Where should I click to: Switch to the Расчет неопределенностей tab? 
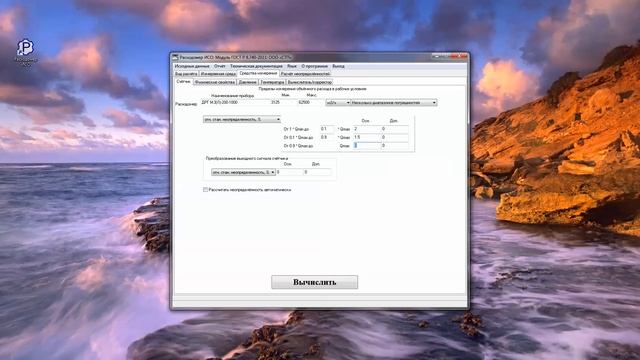tap(305, 74)
